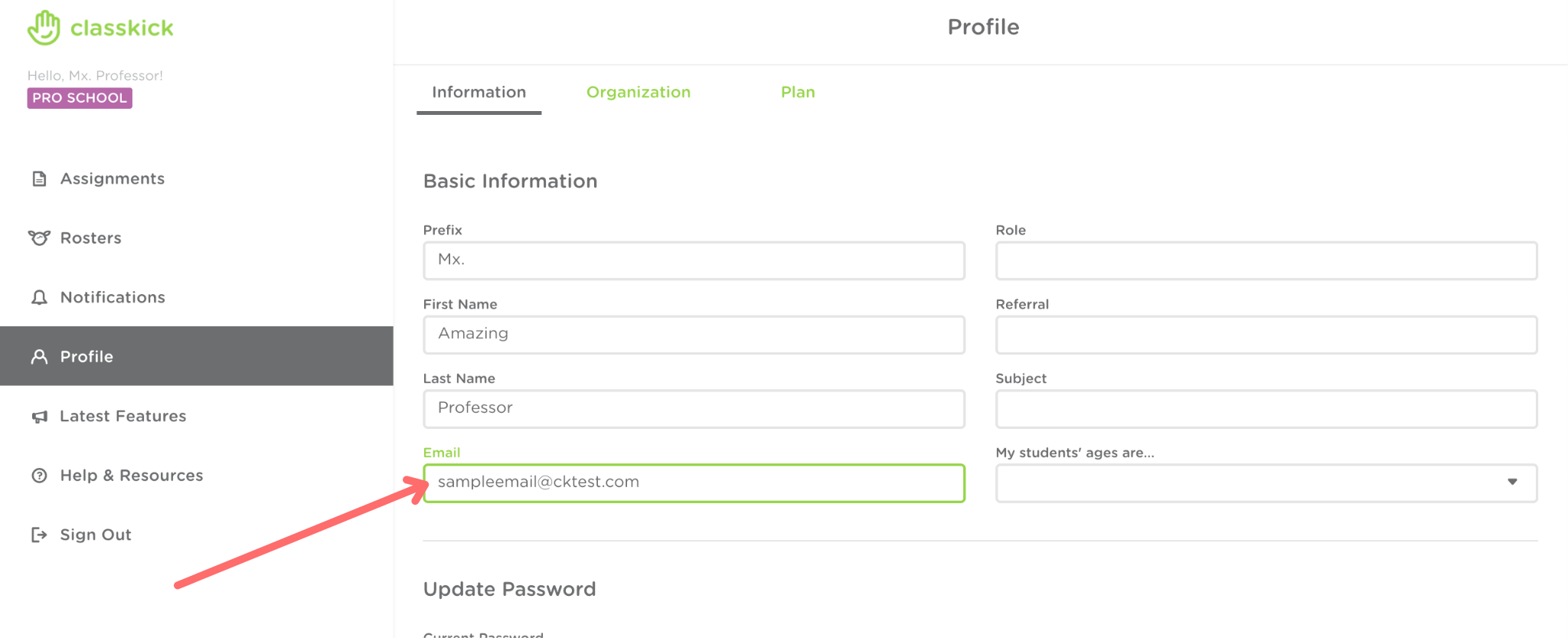Image resolution: width=1568 pixels, height=638 pixels.
Task: Click inside the Email field
Action: coord(693,483)
